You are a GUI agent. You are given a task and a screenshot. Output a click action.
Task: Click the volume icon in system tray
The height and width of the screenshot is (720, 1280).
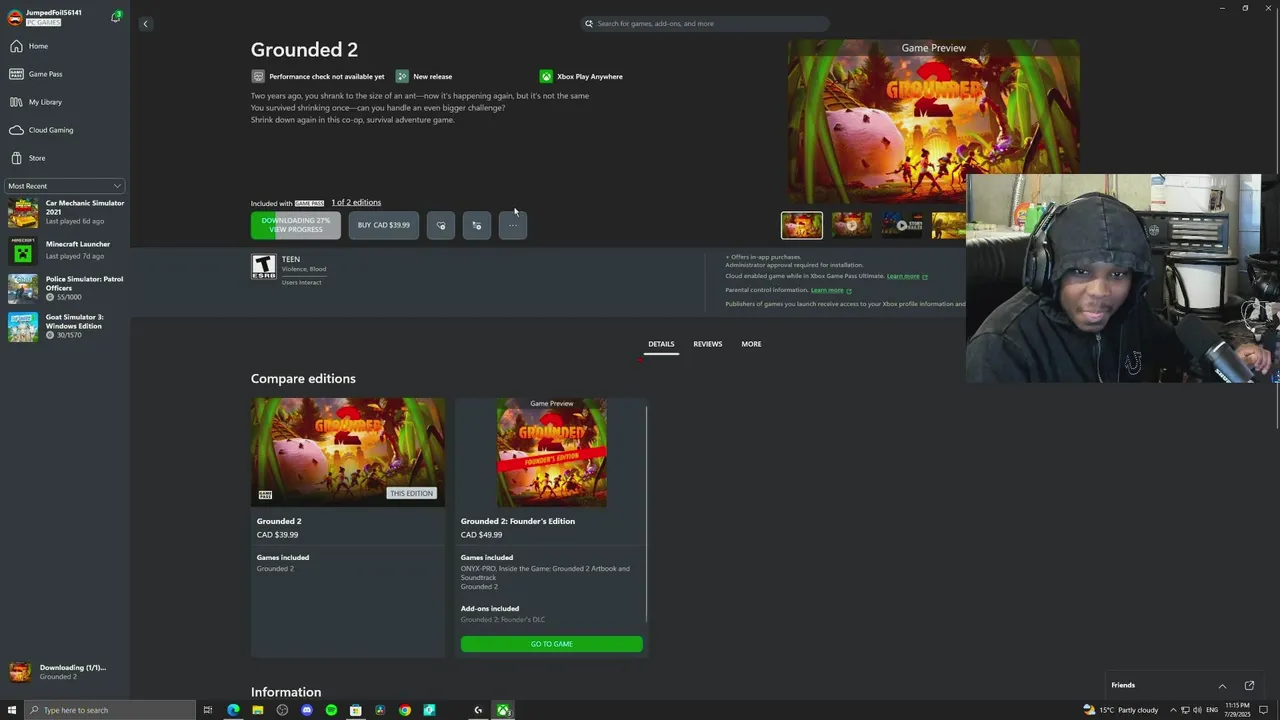click(x=1197, y=710)
